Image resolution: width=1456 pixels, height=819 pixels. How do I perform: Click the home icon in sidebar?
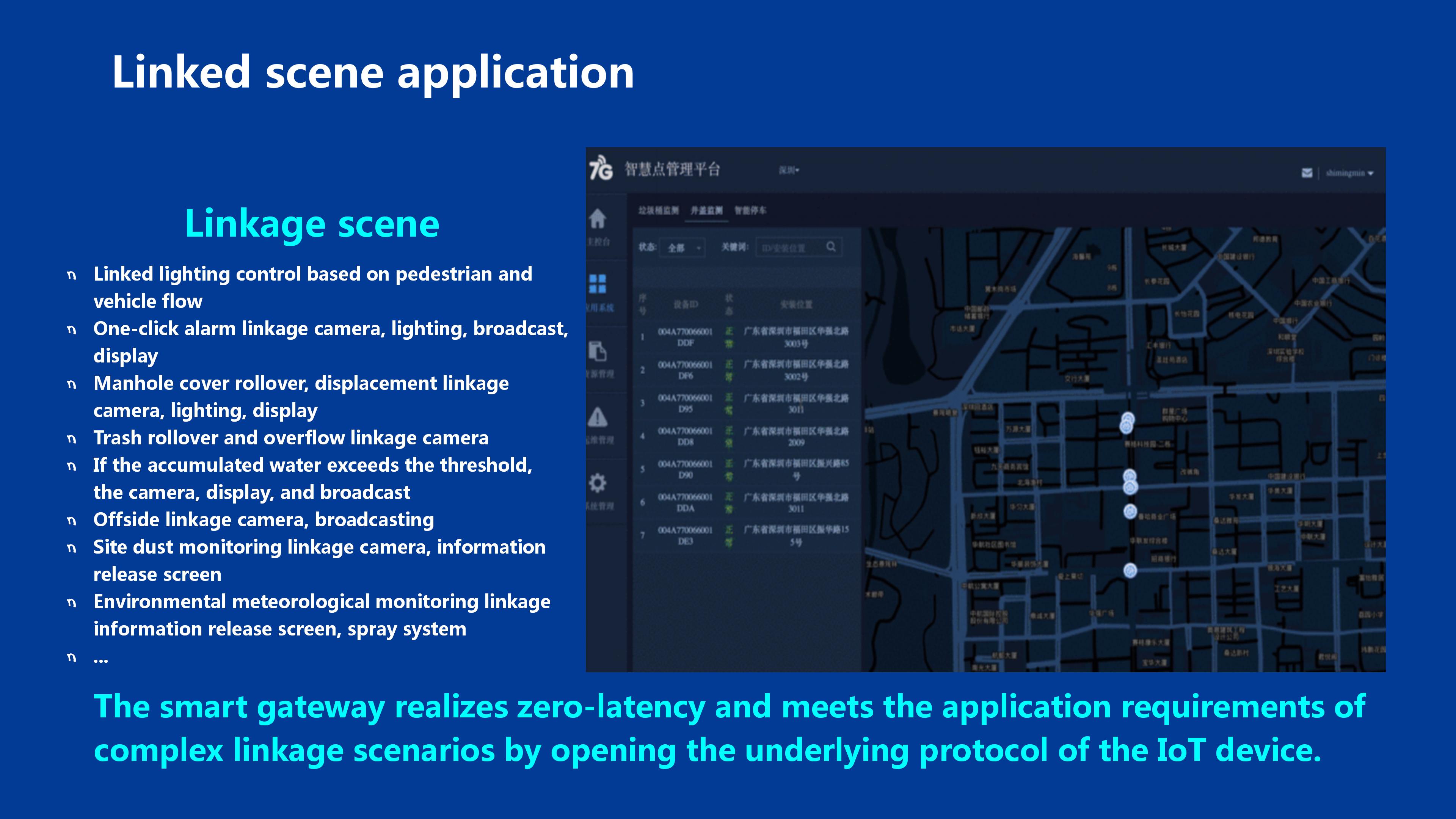click(x=598, y=218)
